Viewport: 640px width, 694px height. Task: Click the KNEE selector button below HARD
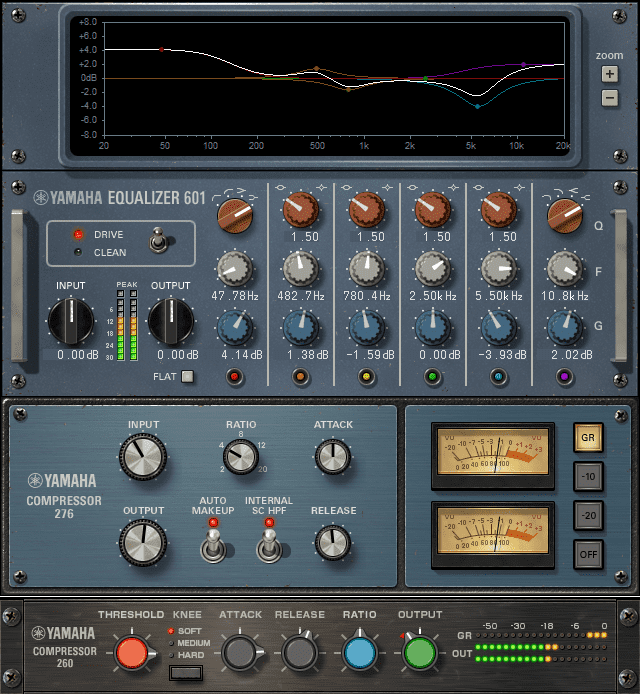pyautogui.click(x=186, y=673)
